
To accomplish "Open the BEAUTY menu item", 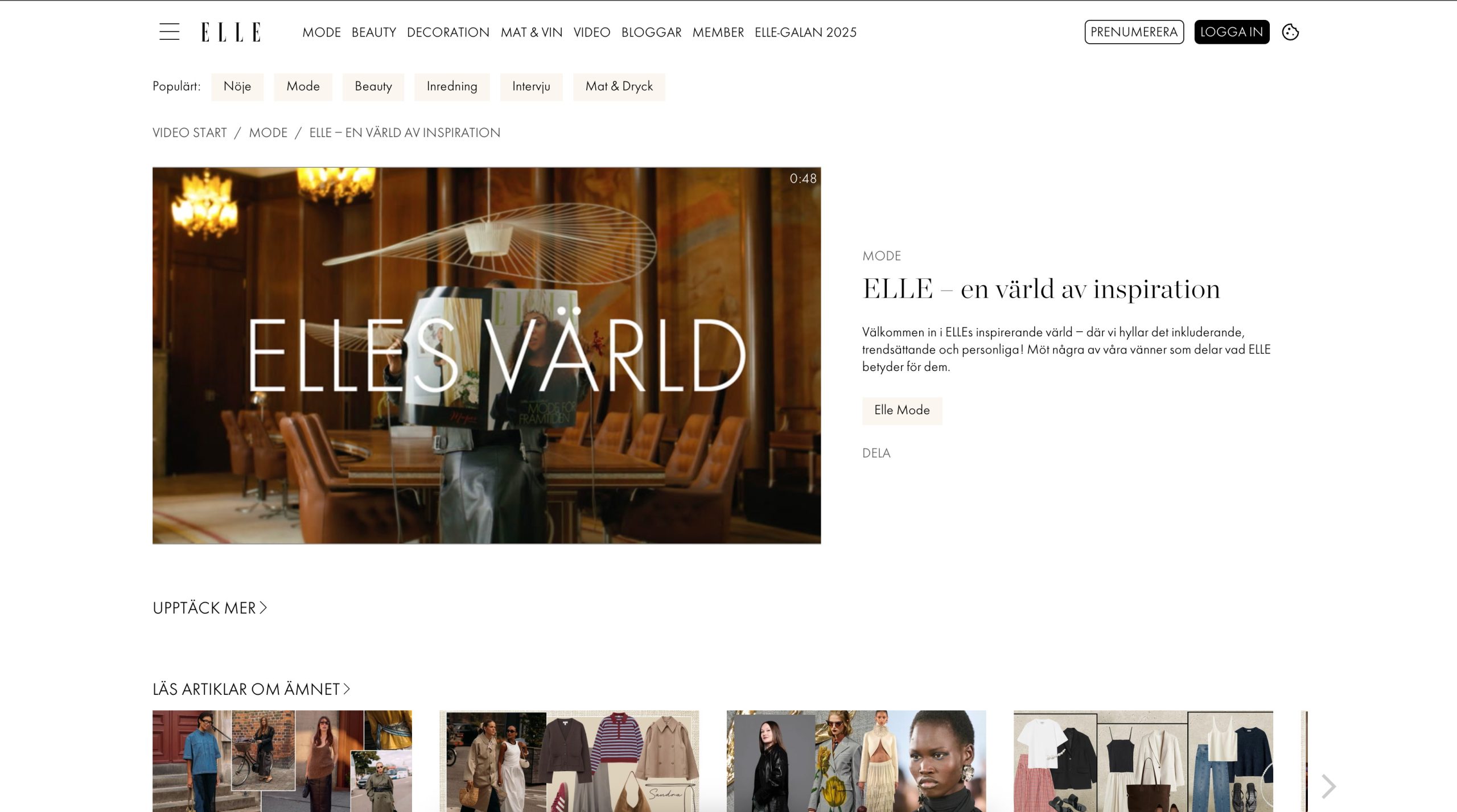I will pyautogui.click(x=373, y=32).
